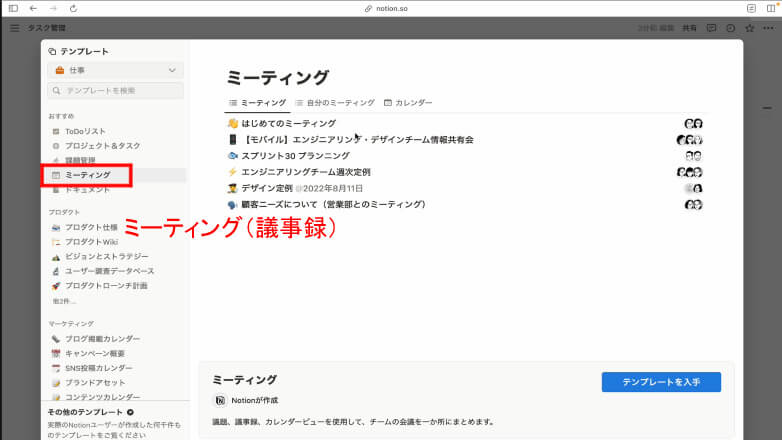Click the waving hand icon of はじめてのミーティング
This screenshot has width=782, height=440.
tap(232, 123)
